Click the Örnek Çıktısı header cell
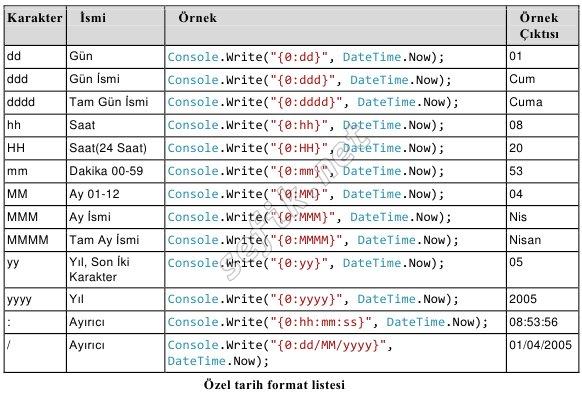 click(x=543, y=26)
